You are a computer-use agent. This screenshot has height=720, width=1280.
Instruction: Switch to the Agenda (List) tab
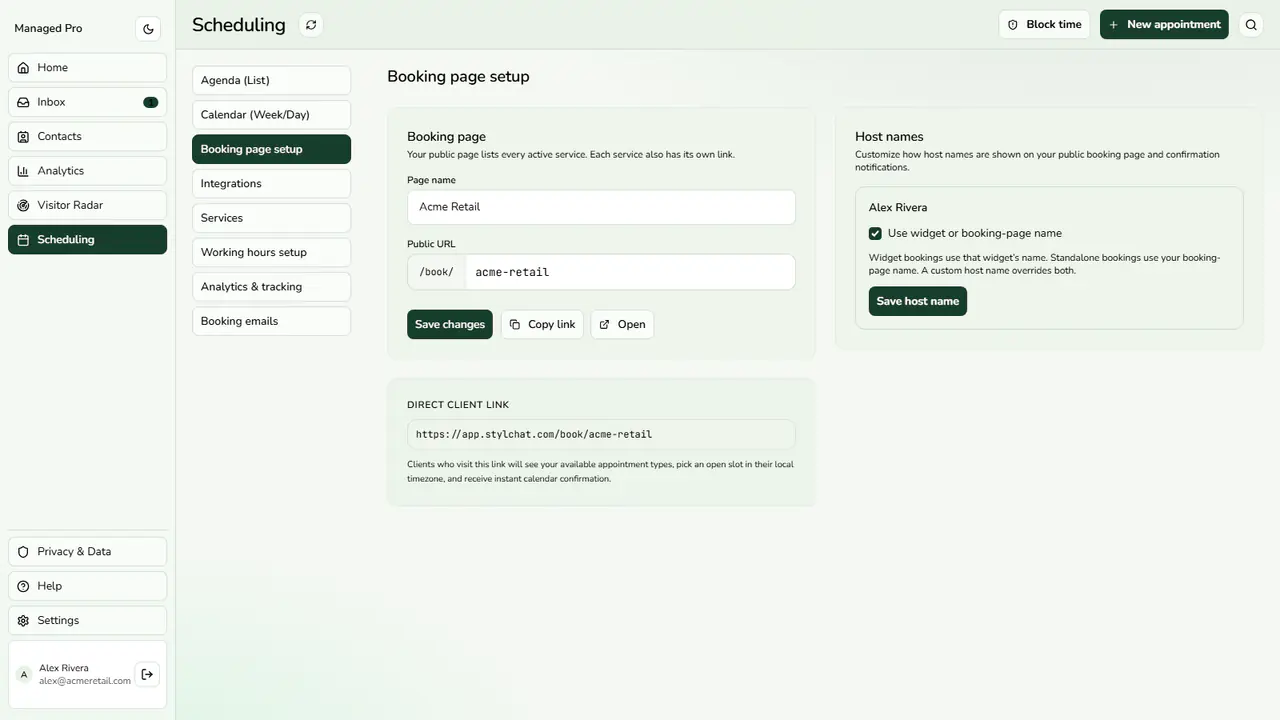coord(271,80)
